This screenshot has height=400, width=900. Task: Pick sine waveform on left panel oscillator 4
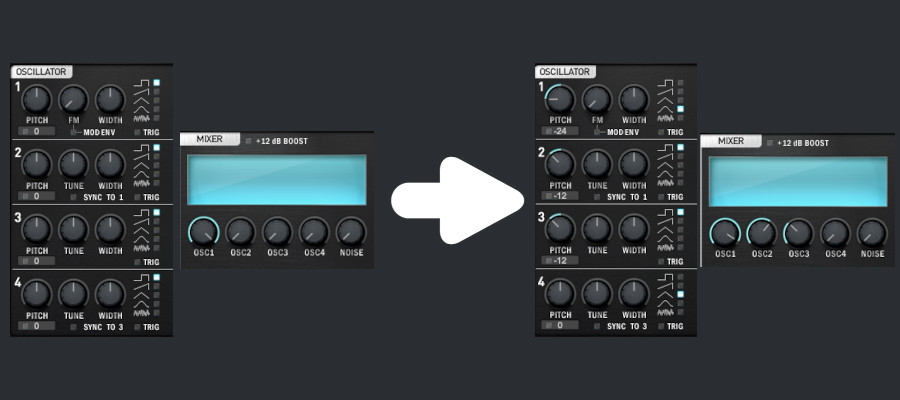coord(157,303)
